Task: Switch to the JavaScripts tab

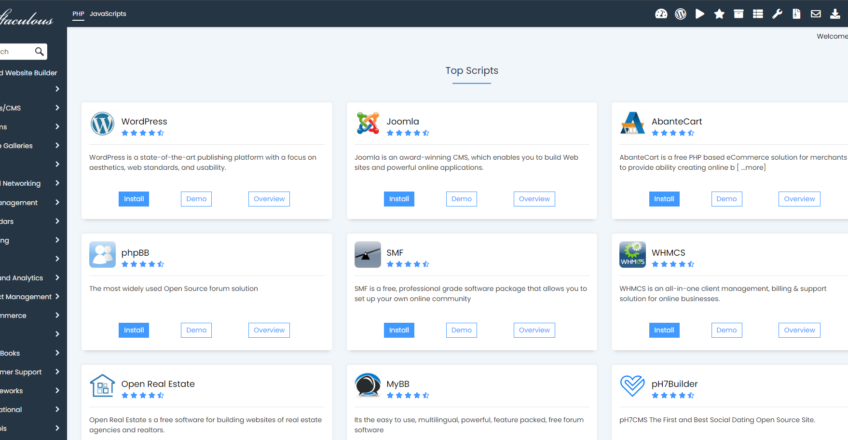Action: (x=108, y=14)
